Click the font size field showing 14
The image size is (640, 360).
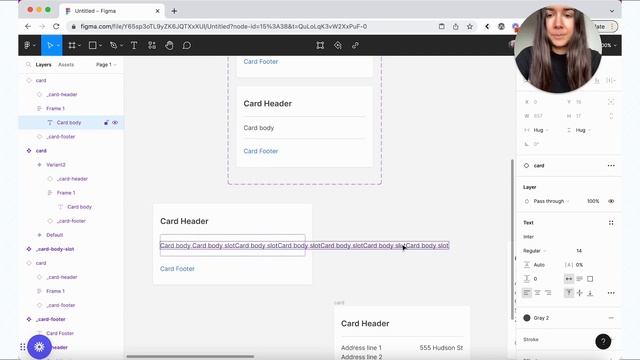[579, 251]
